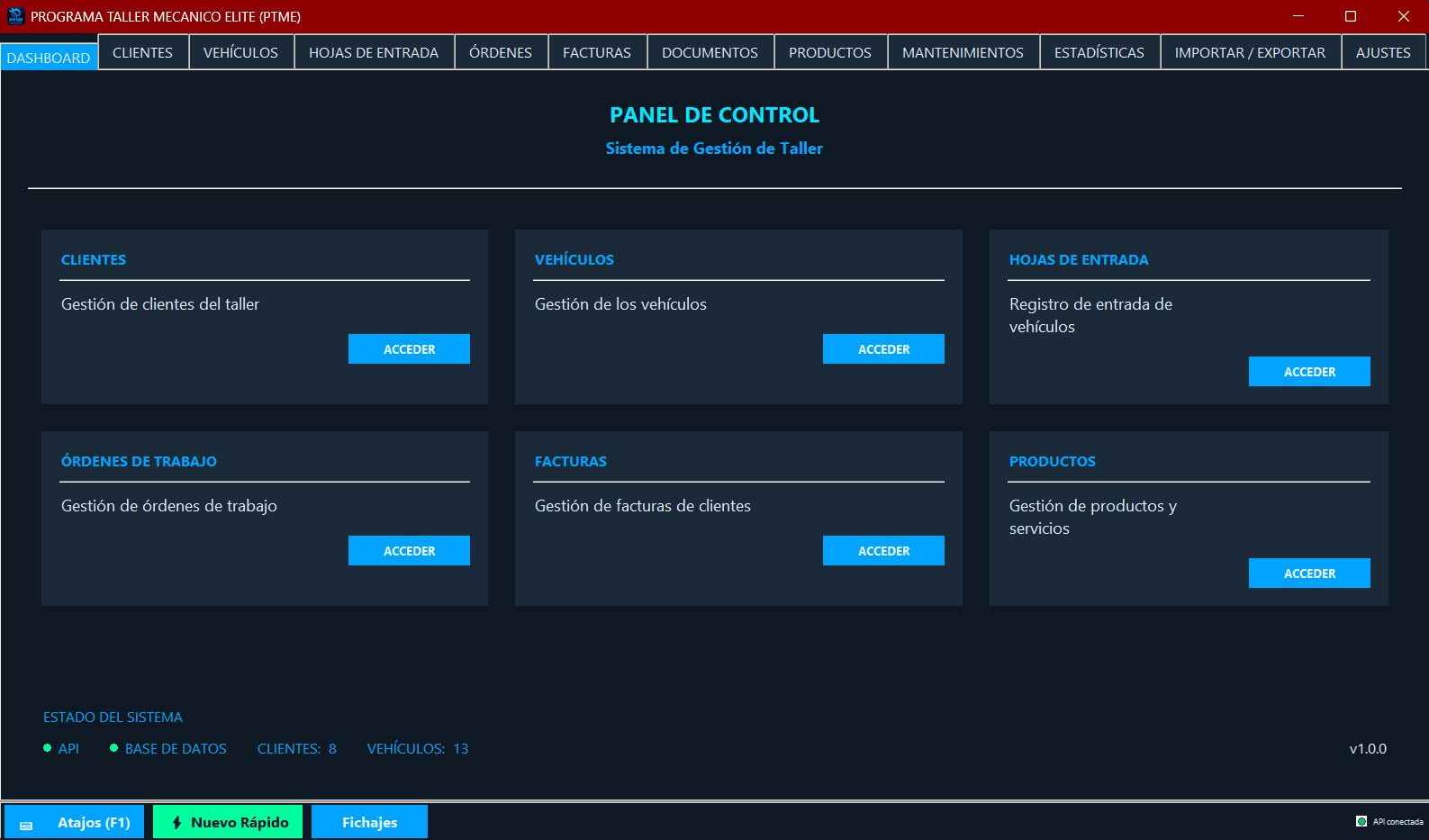
Task: Select the MANTENIMIENTOS tab
Action: [x=963, y=52]
